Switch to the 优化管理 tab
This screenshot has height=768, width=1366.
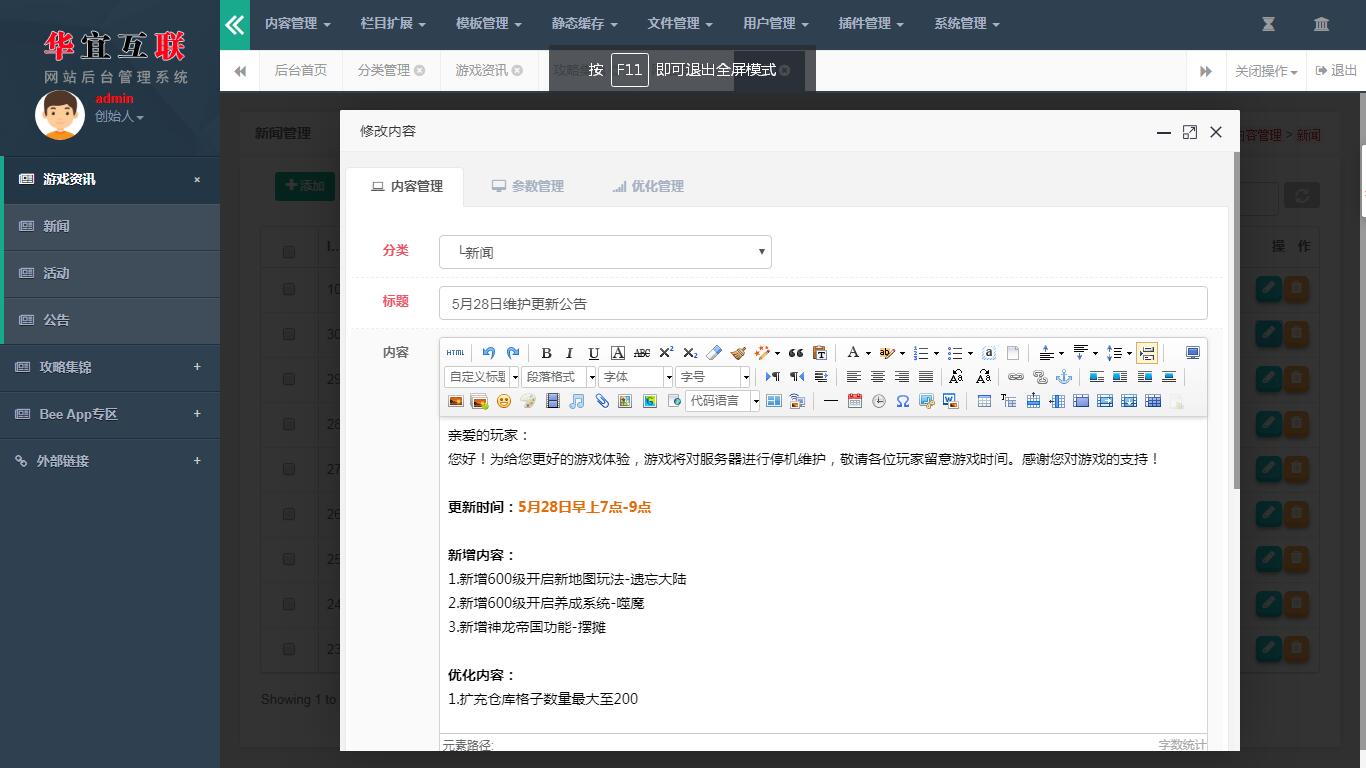pos(648,186)
